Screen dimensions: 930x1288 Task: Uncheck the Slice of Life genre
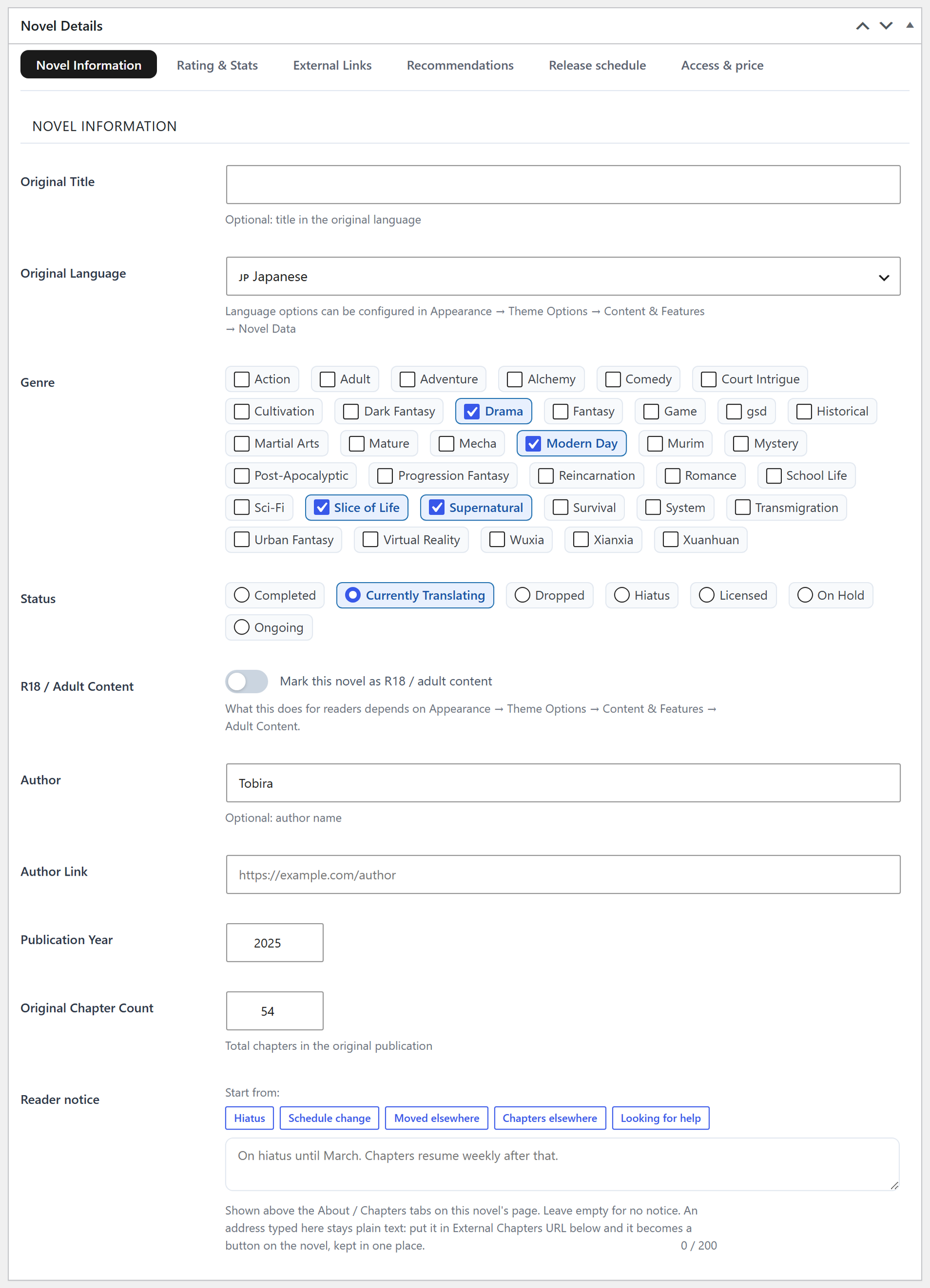pyautogui.click(x=321, y=508)
